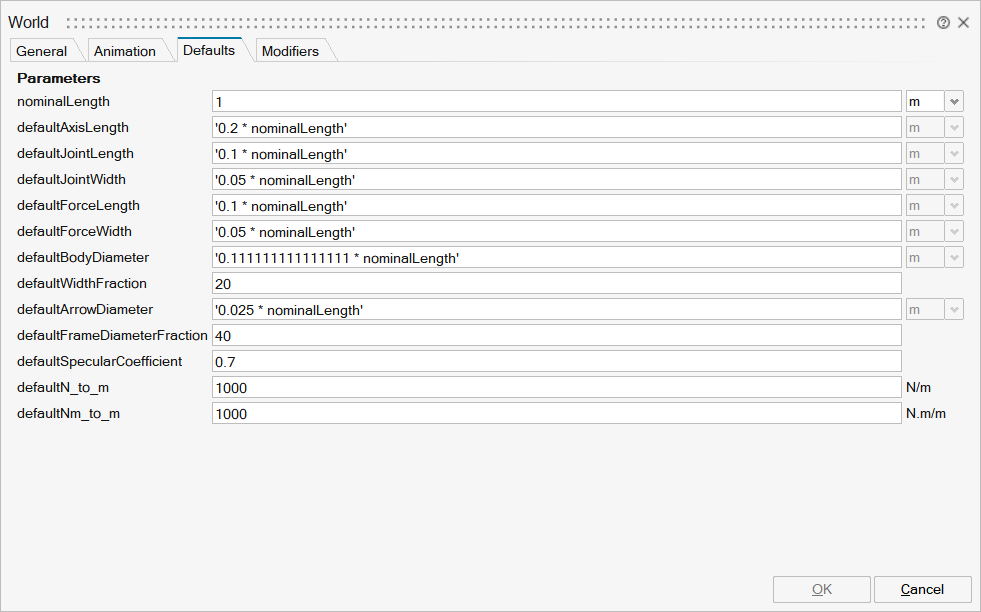Viewport: 981px width, 612px height.
Task: Select the Defaults tab
Action: (x=209, y=50)
